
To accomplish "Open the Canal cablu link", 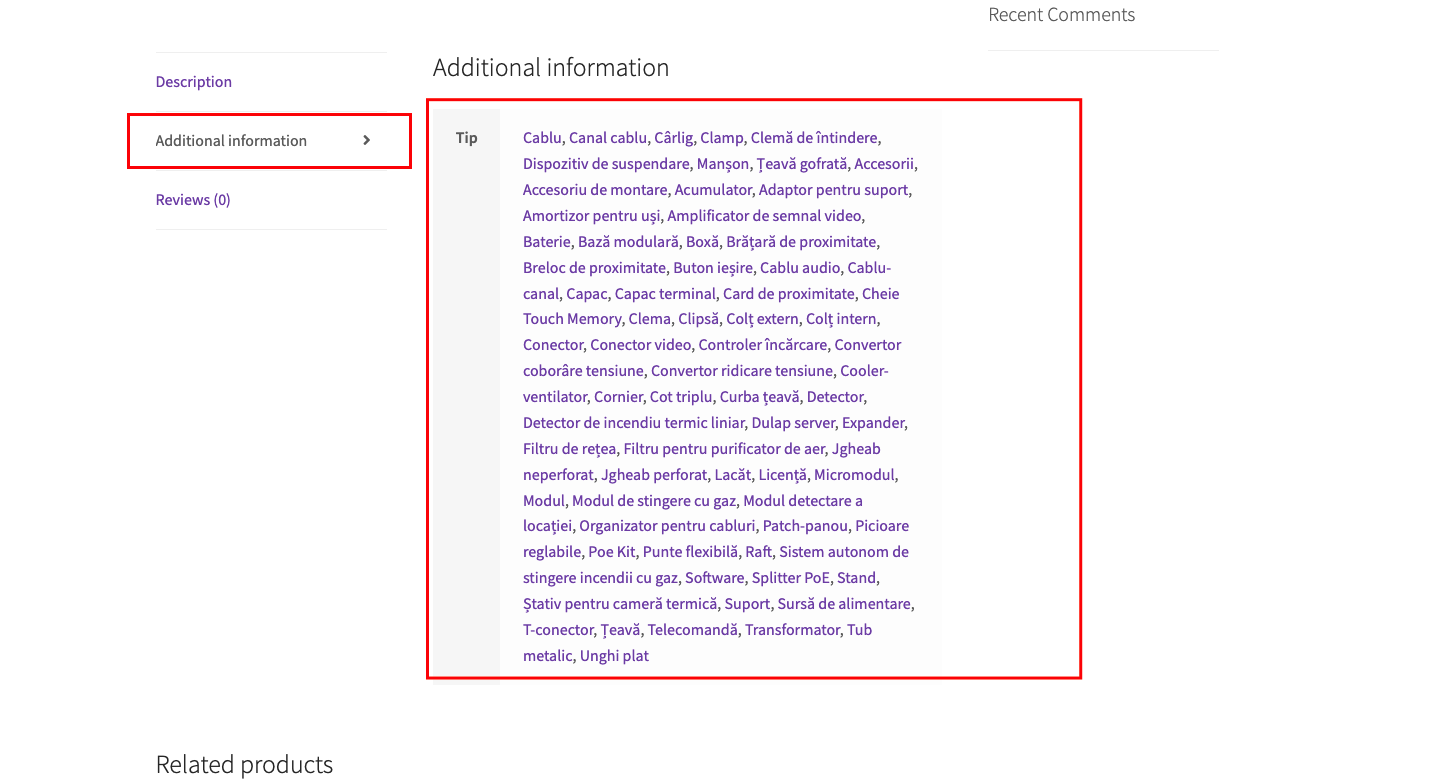I will tap(608, 138).
